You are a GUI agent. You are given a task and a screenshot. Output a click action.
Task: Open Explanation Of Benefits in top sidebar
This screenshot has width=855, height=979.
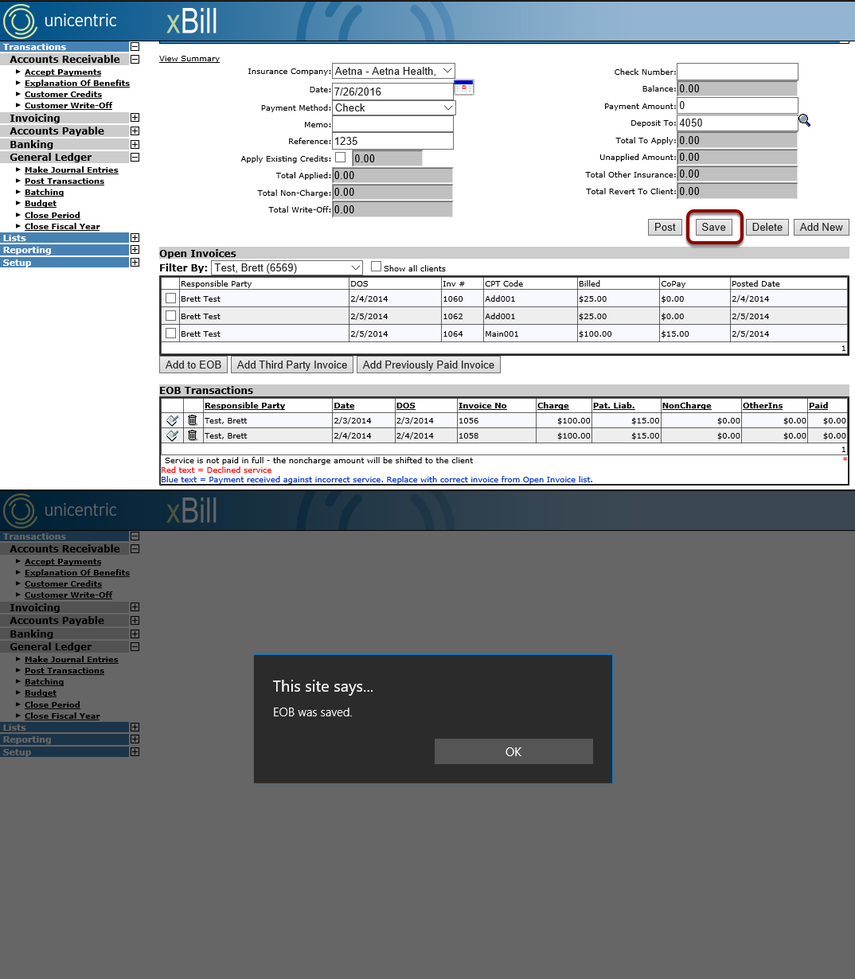tap(77, 83)
